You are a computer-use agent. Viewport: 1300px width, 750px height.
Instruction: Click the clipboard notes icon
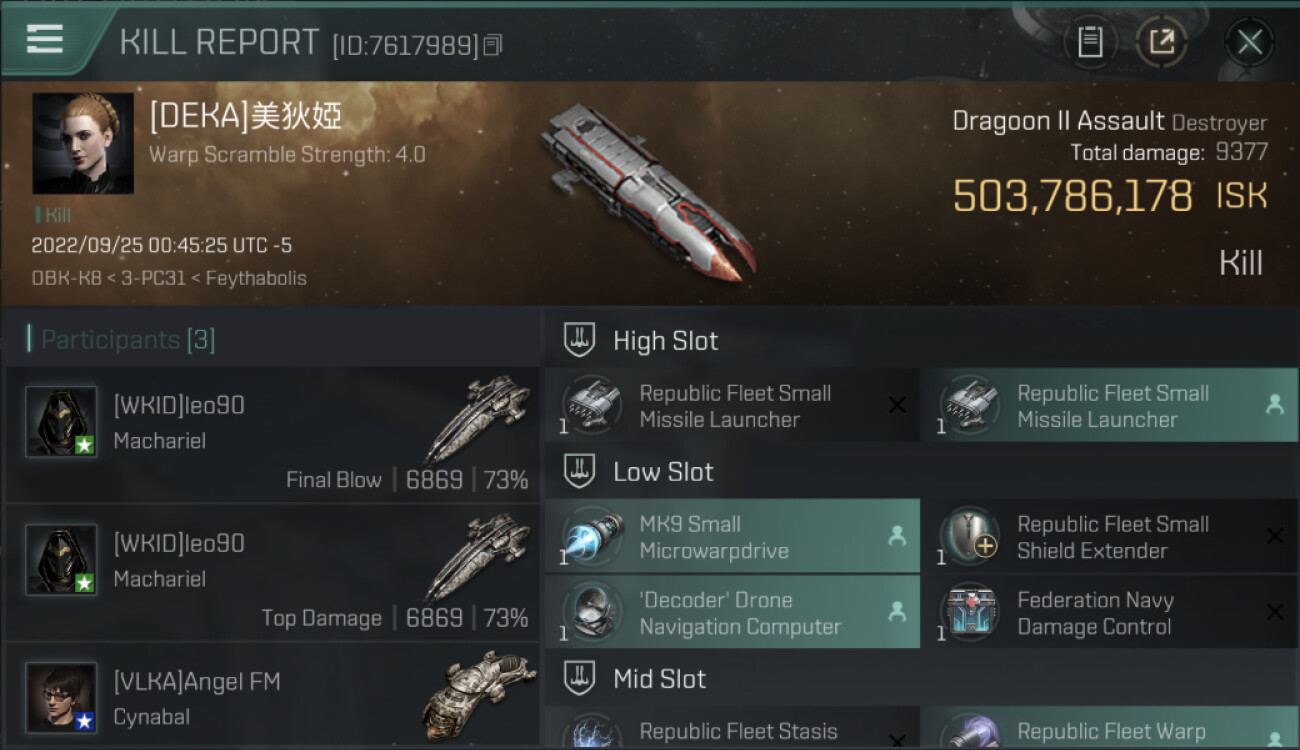[x=1090, y=42]
